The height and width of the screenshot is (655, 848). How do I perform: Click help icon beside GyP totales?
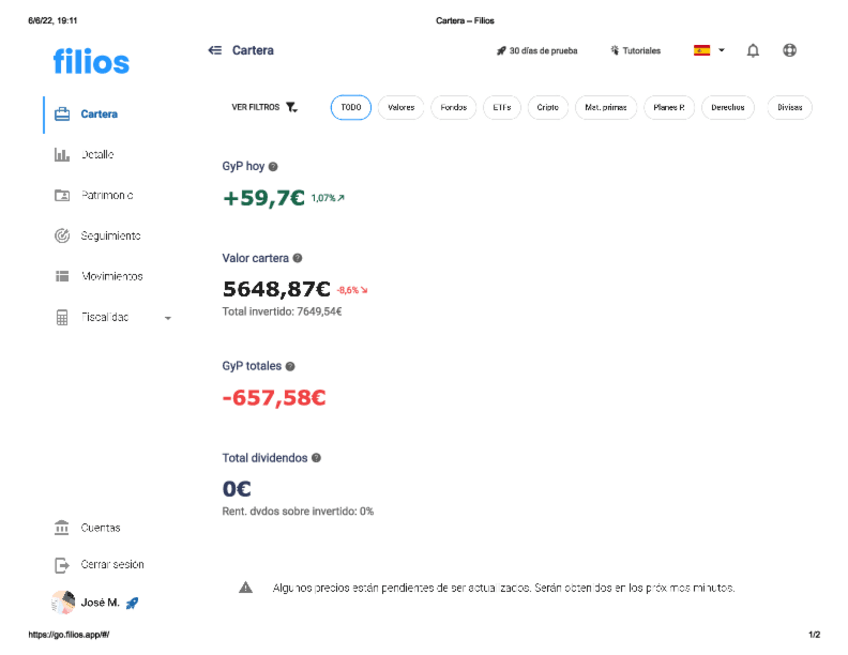[x=290, y=366]
